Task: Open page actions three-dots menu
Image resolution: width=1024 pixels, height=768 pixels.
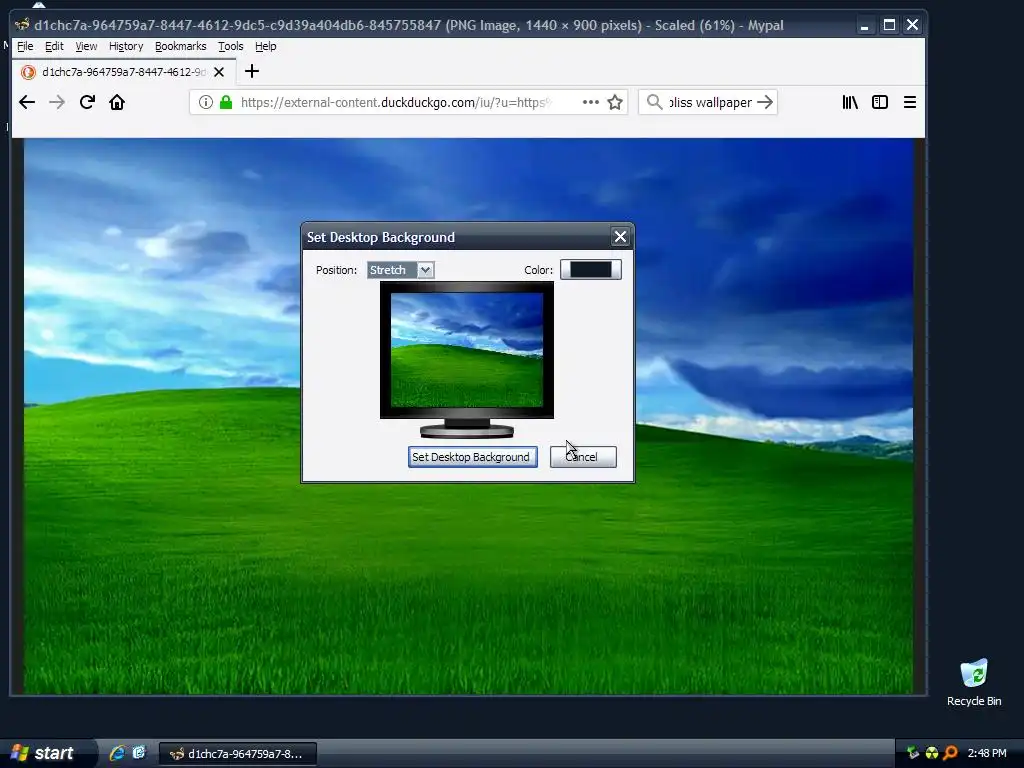Action: [x=590, y=103]
